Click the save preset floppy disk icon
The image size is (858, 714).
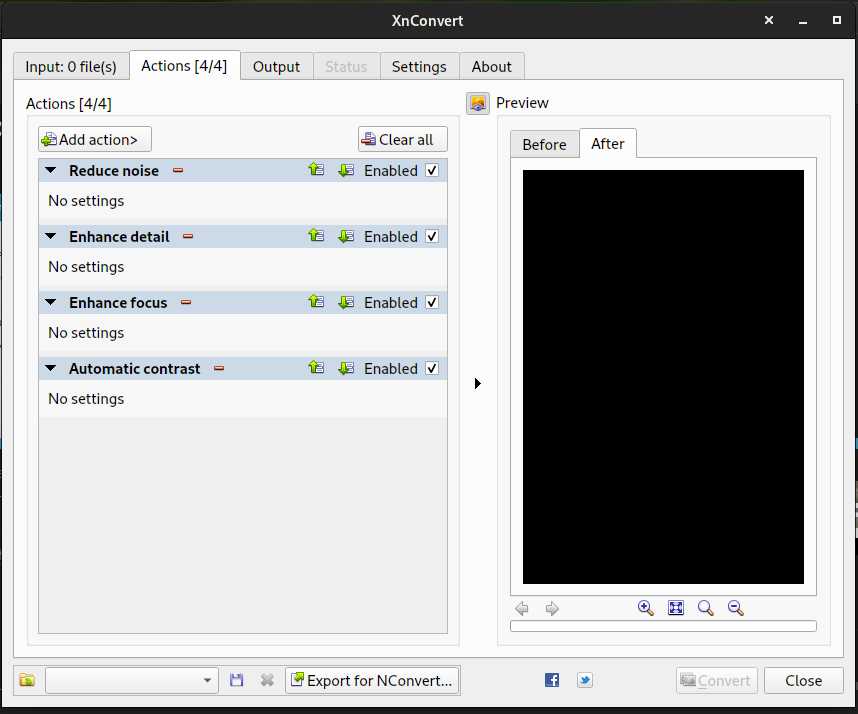tap(236, 680)
